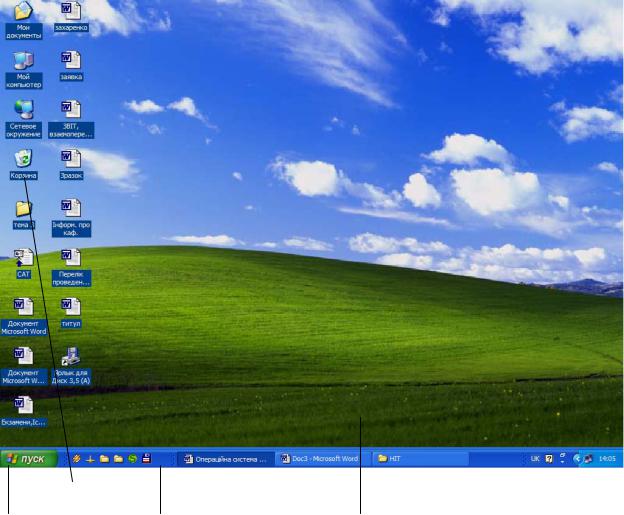Viewport: 624px width, 515px height.
Task: Select the титул Word document
Action: point(71,313)
